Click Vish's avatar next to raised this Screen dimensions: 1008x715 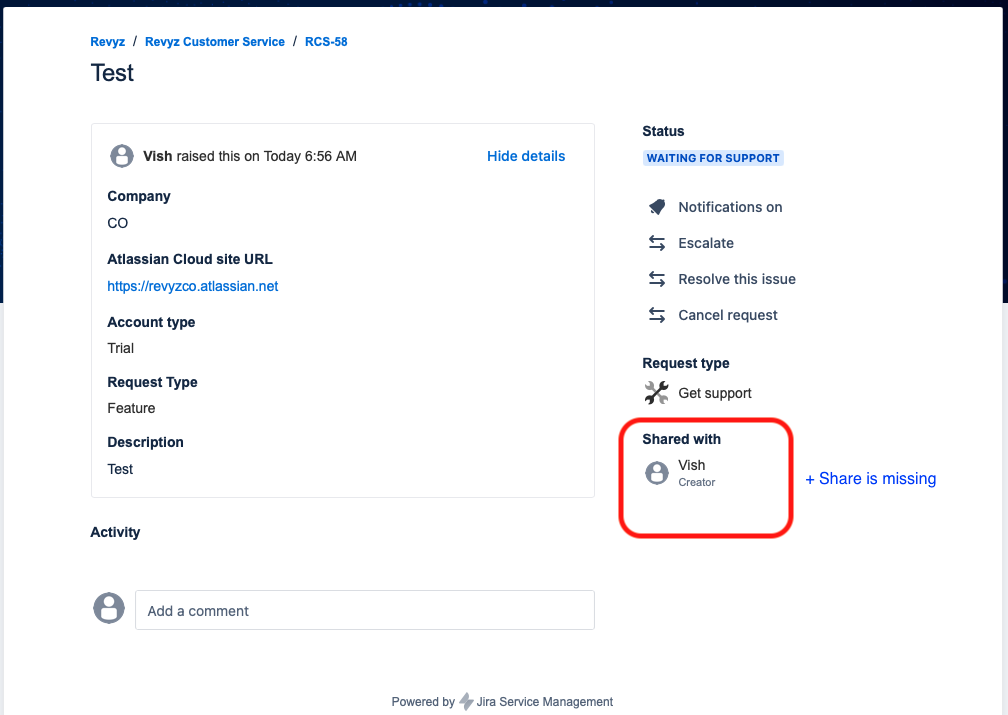[122, 156]
